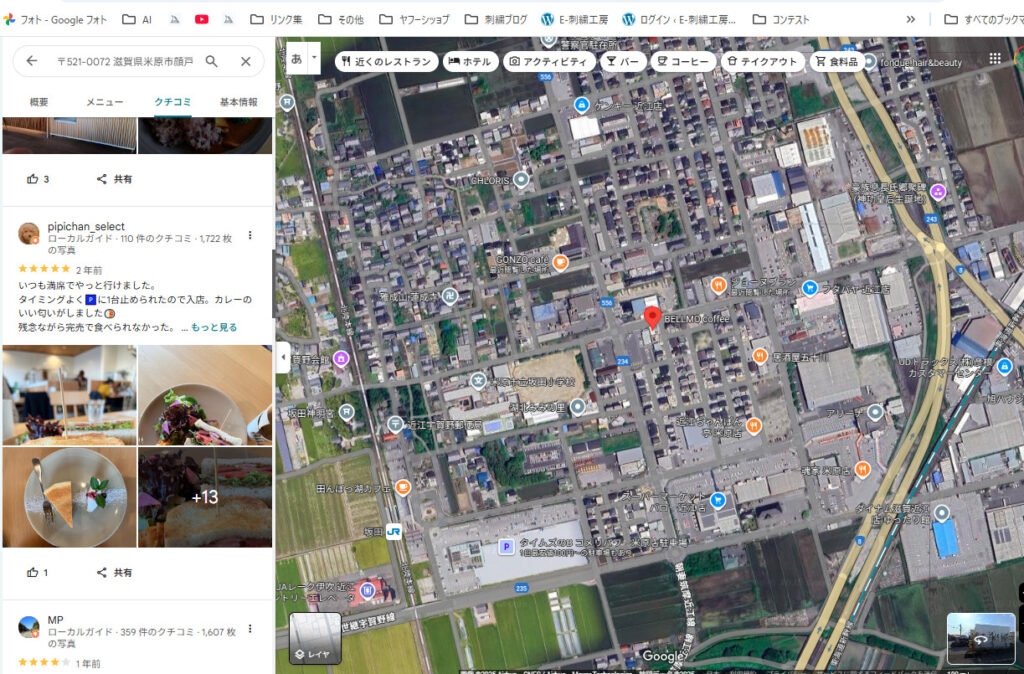Open the 概要 tab

(x=39, y=102)
